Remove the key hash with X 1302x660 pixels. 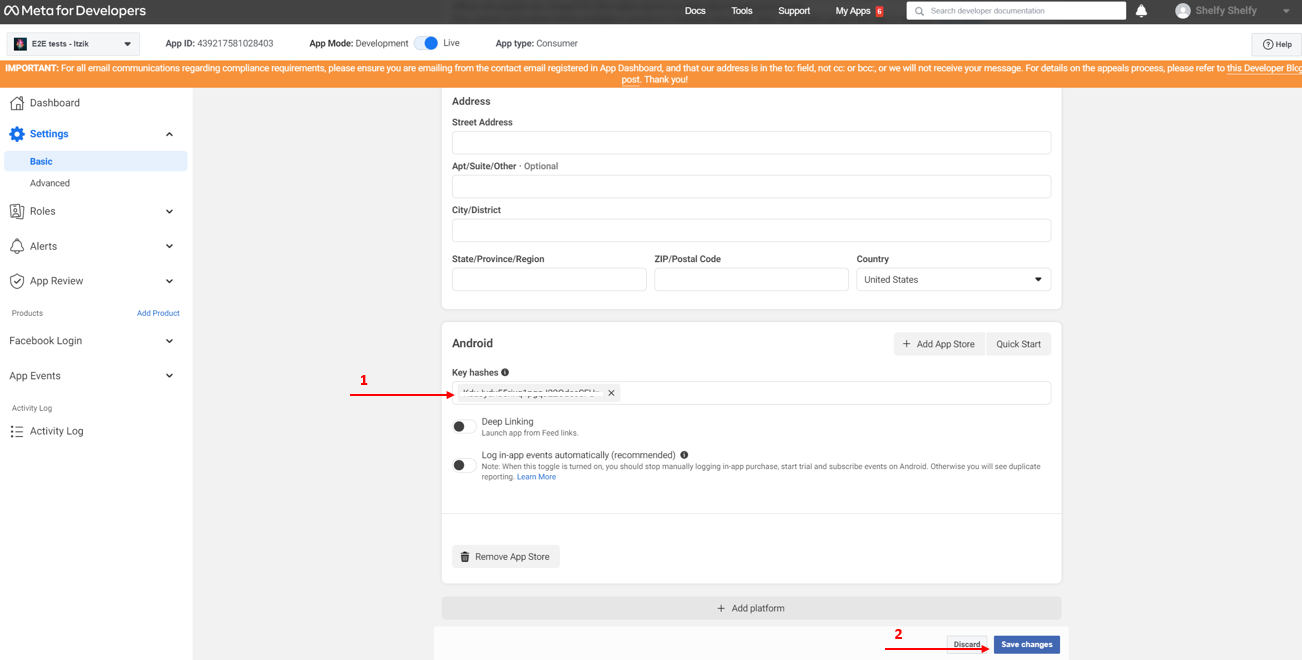(x=611, y=393)
